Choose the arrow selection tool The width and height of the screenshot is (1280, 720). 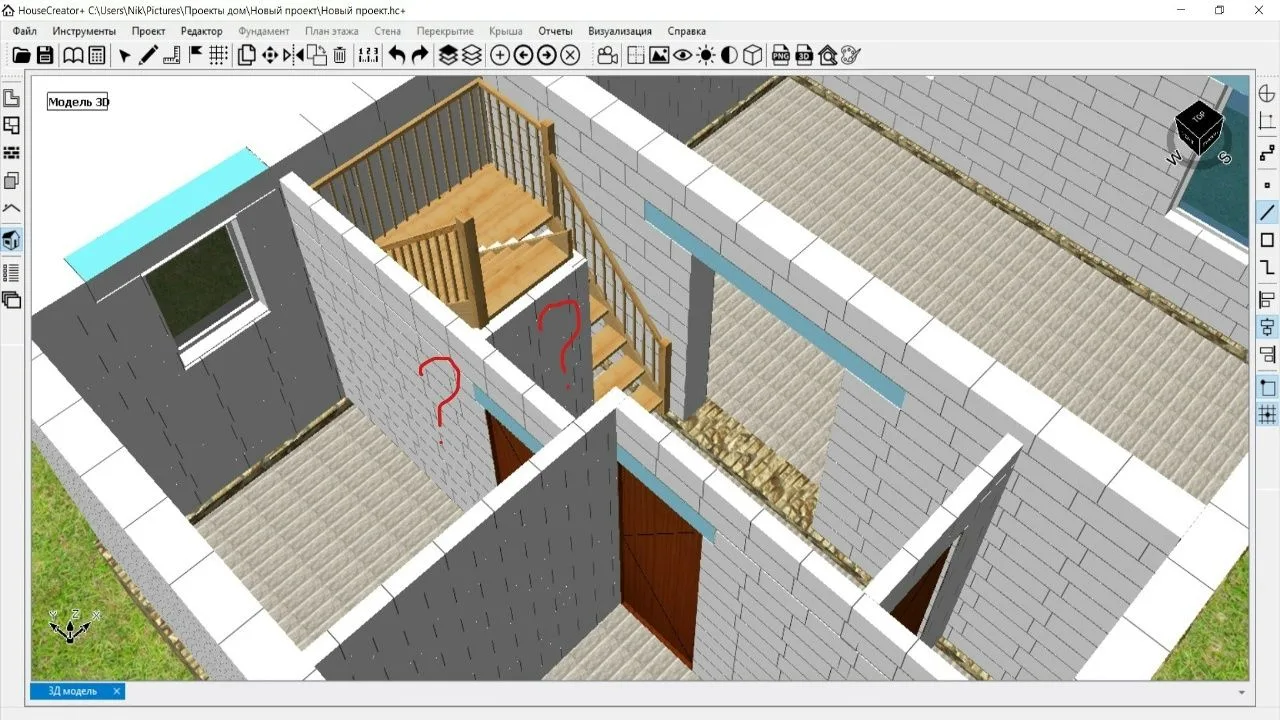(x=124, y=55)
